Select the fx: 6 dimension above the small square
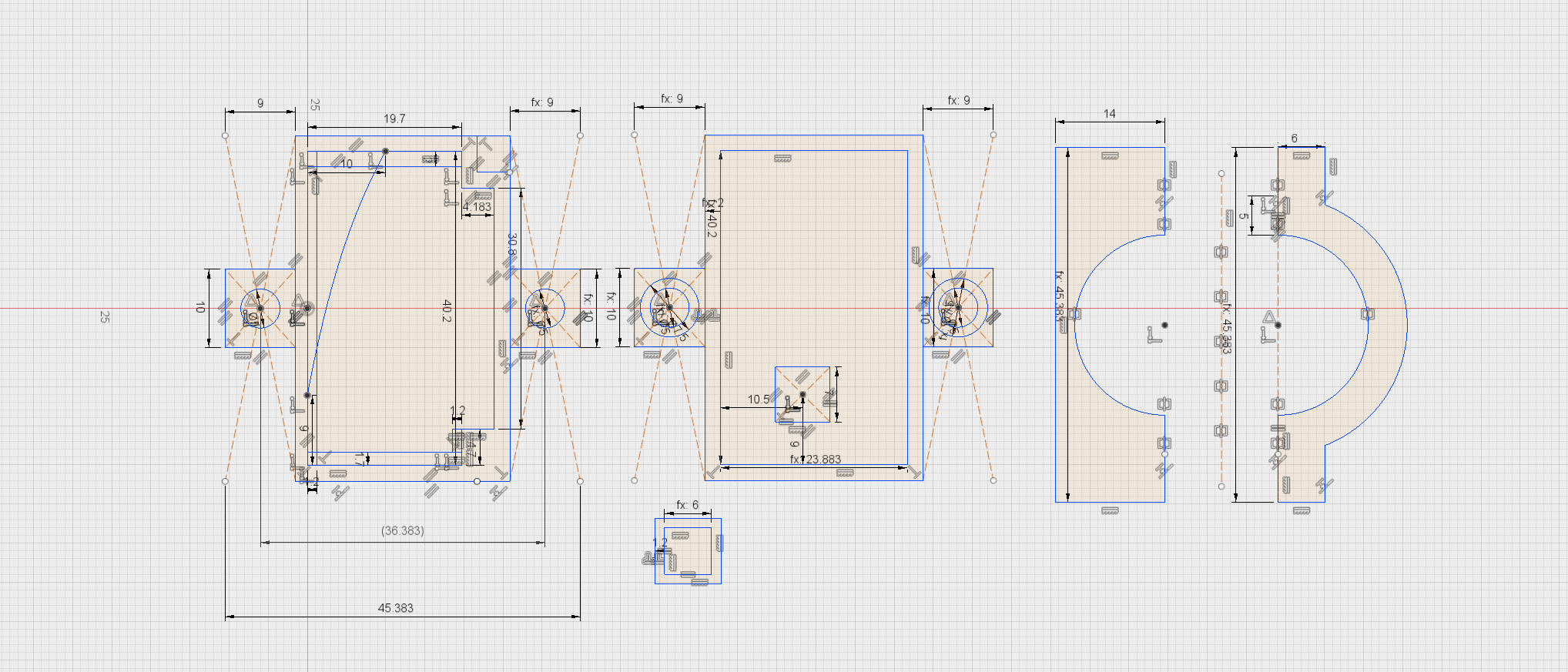The height and width of the screenshot is (672, 1568). (x=687, y=505)
